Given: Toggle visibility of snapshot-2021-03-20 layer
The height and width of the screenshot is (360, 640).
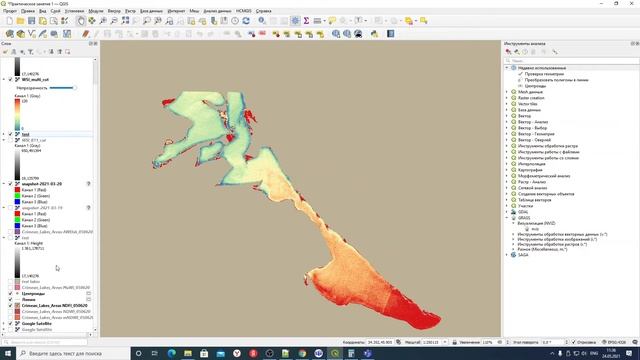Looking at the screenshot, I should pos(11,184).
